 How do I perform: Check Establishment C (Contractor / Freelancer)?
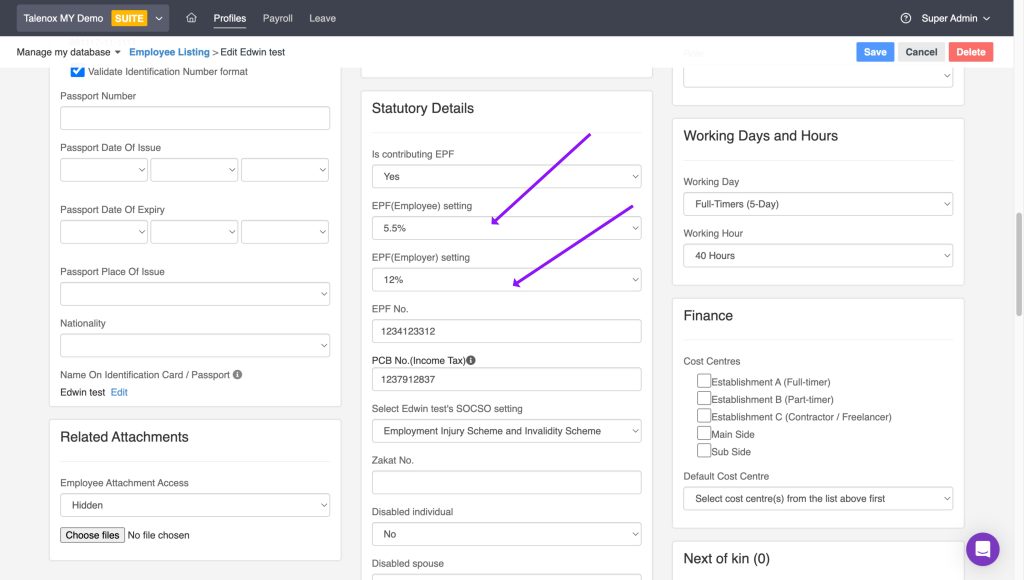[704, 416]
